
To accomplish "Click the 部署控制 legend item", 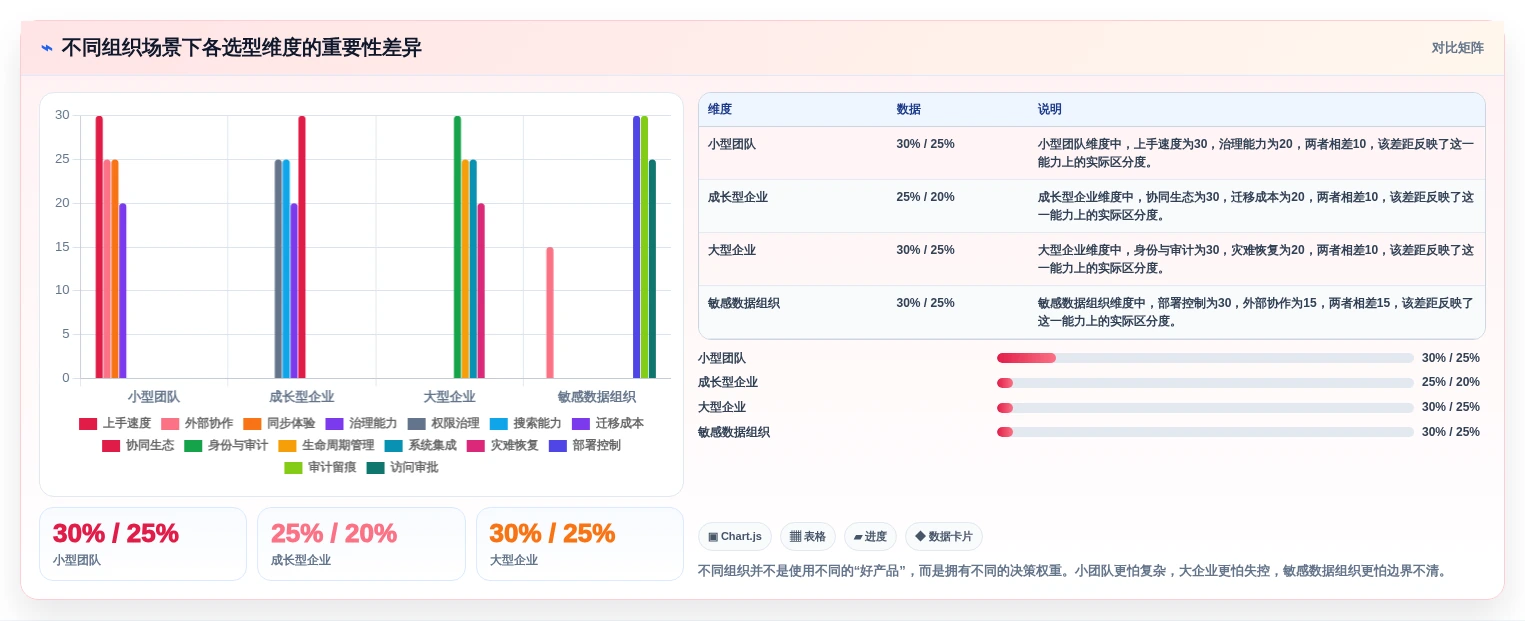I will pos(585,445).
